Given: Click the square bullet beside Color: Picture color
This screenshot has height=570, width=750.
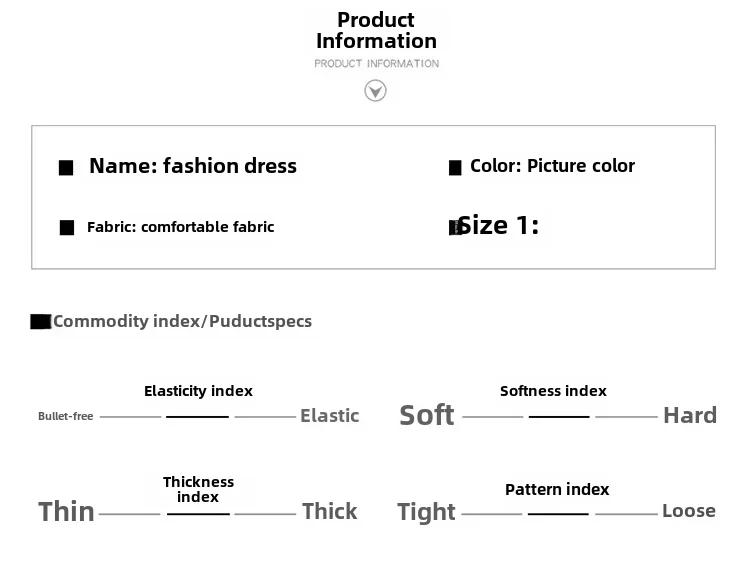Looking at the screenshot, I should coord(455,168).
